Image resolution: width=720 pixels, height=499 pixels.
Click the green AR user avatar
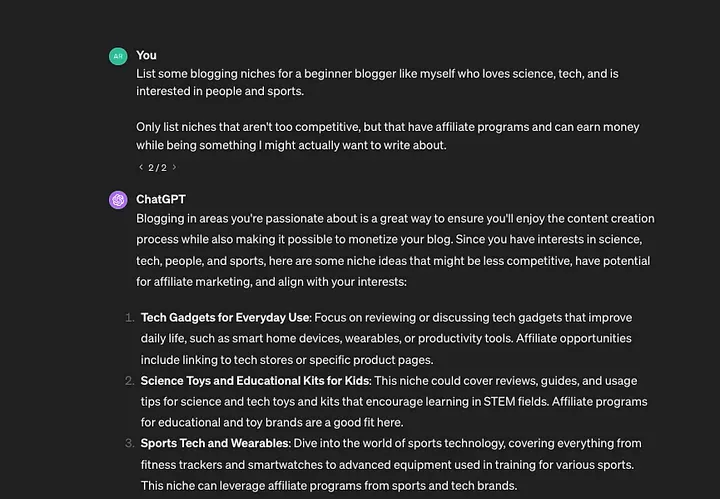point(118,56)
